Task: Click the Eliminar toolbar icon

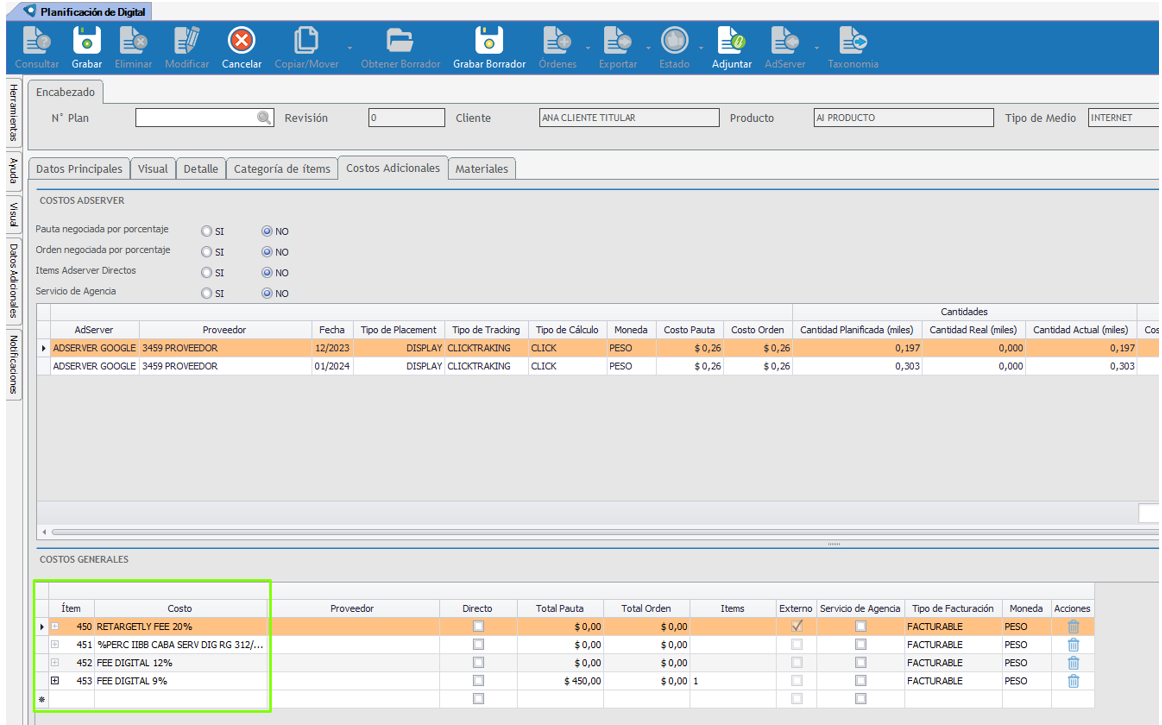Action: click(x=133, y=42)
